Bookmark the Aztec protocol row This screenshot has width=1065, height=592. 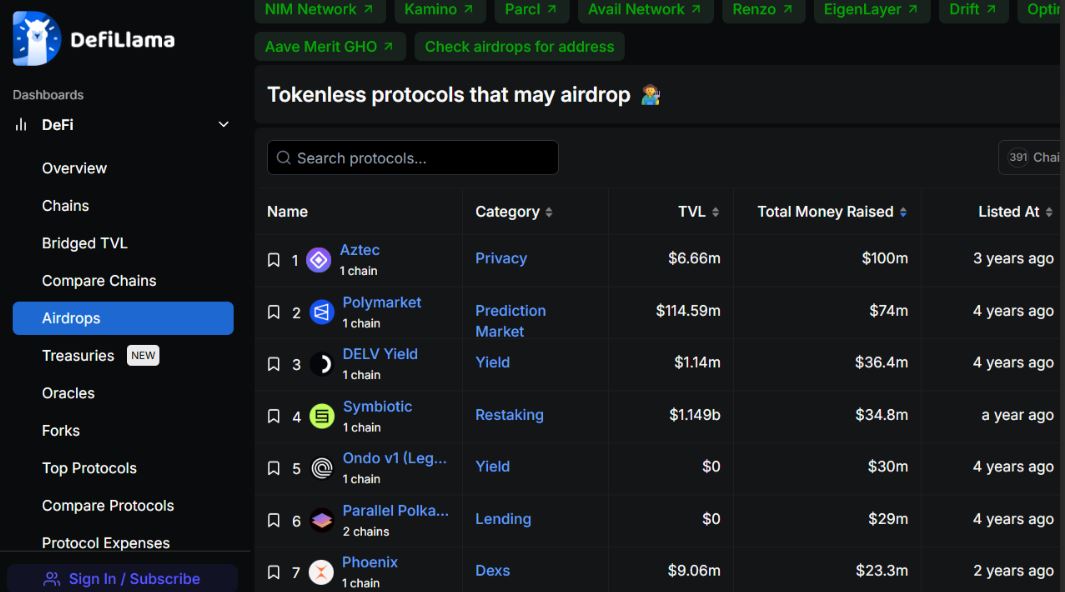click(x=274, y=260)
